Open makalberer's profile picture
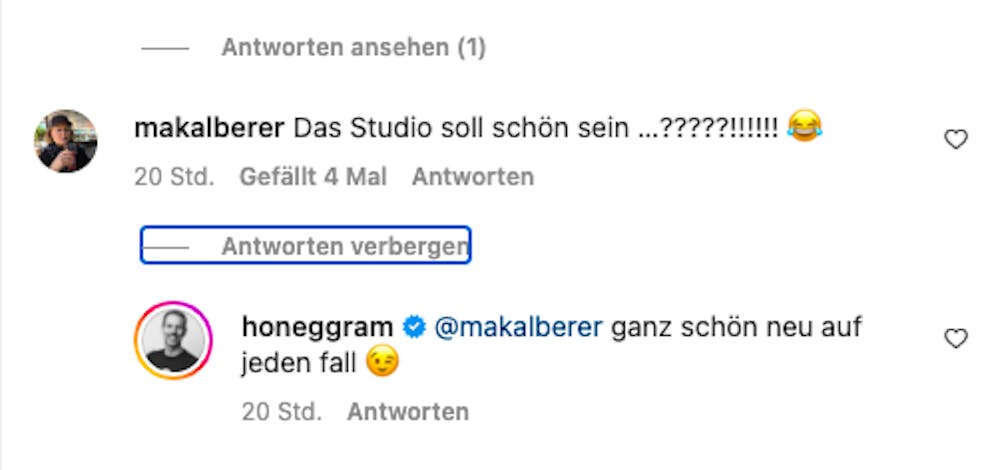The height and width of the screenshot is (470, 994). [65, 141]
